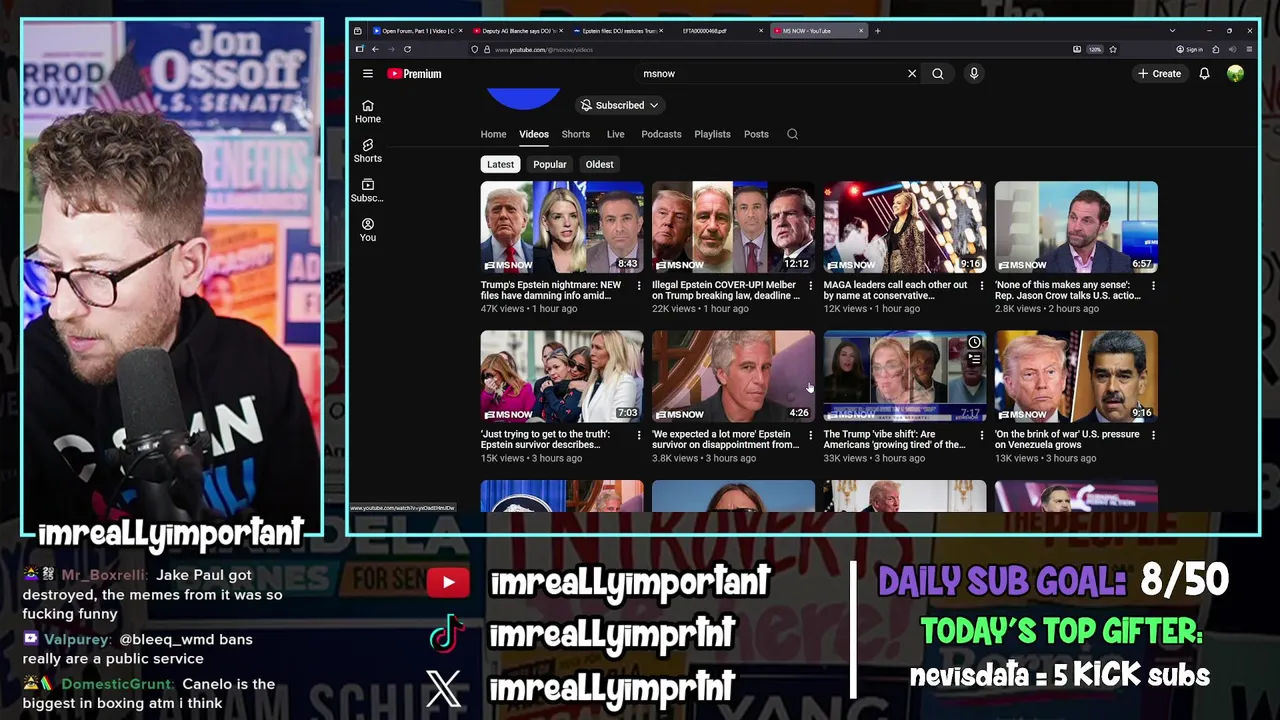
Task: Sort videos by Oldest
Action: coord(599,164)
